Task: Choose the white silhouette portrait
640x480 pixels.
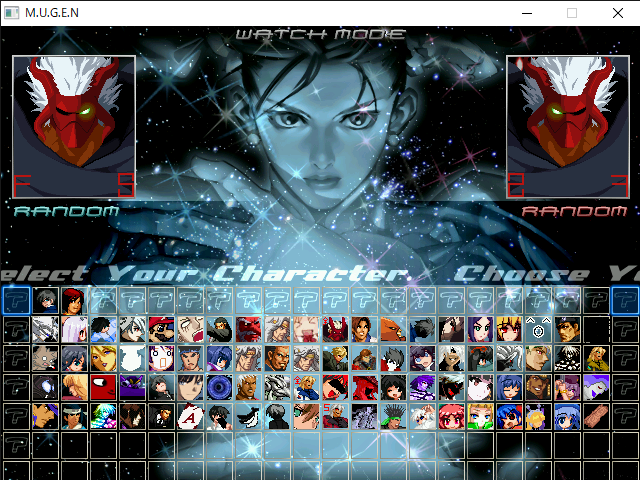Action: pos(132,358)
